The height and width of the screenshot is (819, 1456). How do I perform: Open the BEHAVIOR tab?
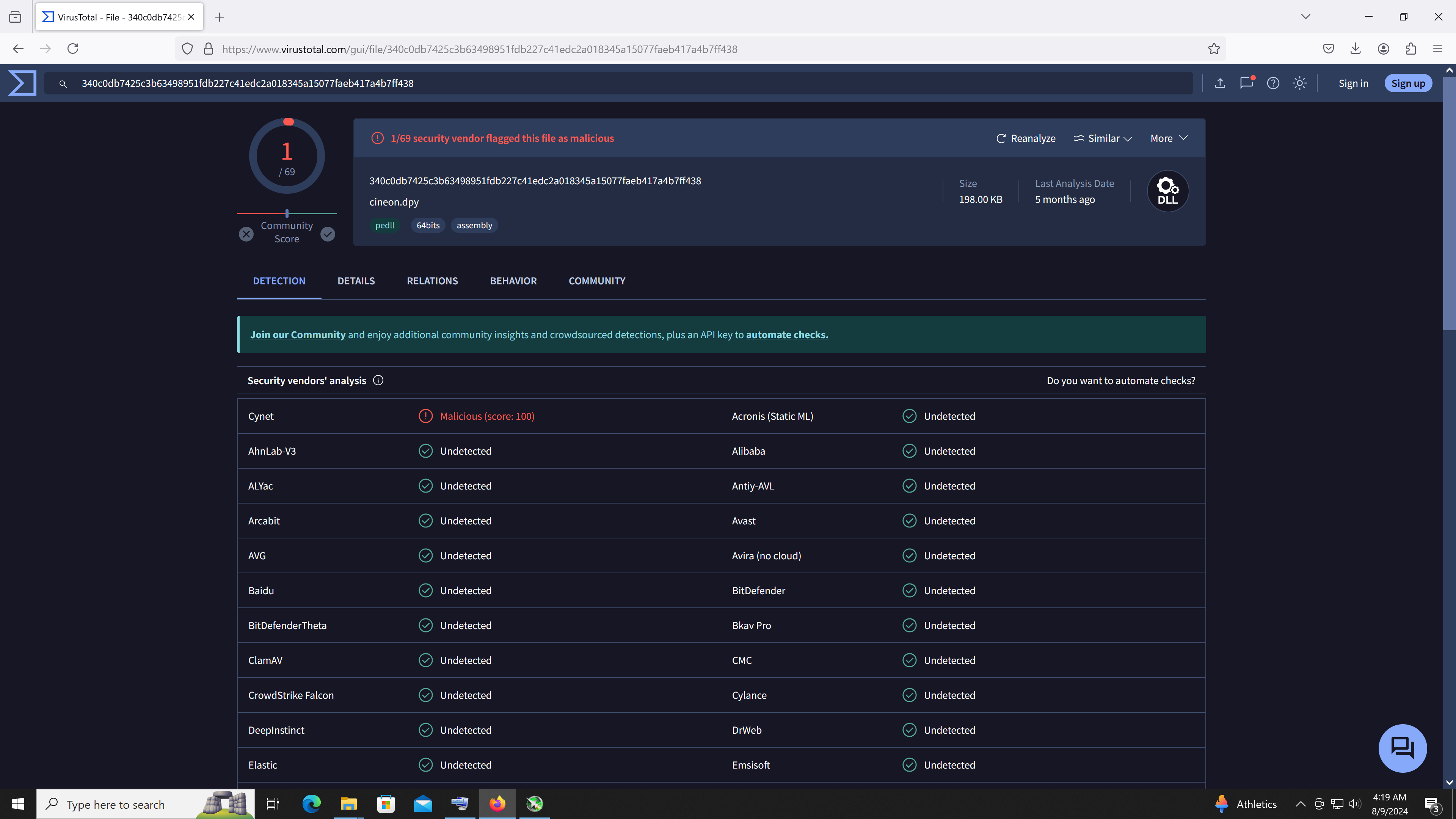pyautogui.click(x=513, y=281)
